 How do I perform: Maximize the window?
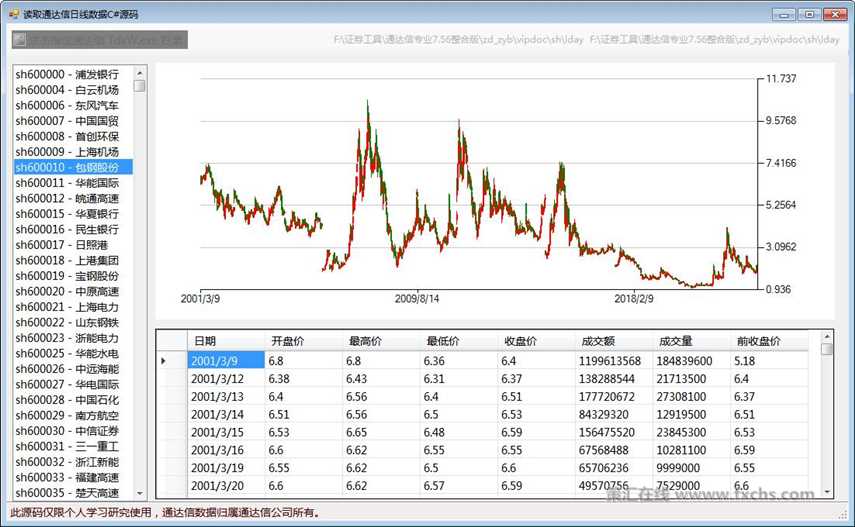[x=808, y=14]
